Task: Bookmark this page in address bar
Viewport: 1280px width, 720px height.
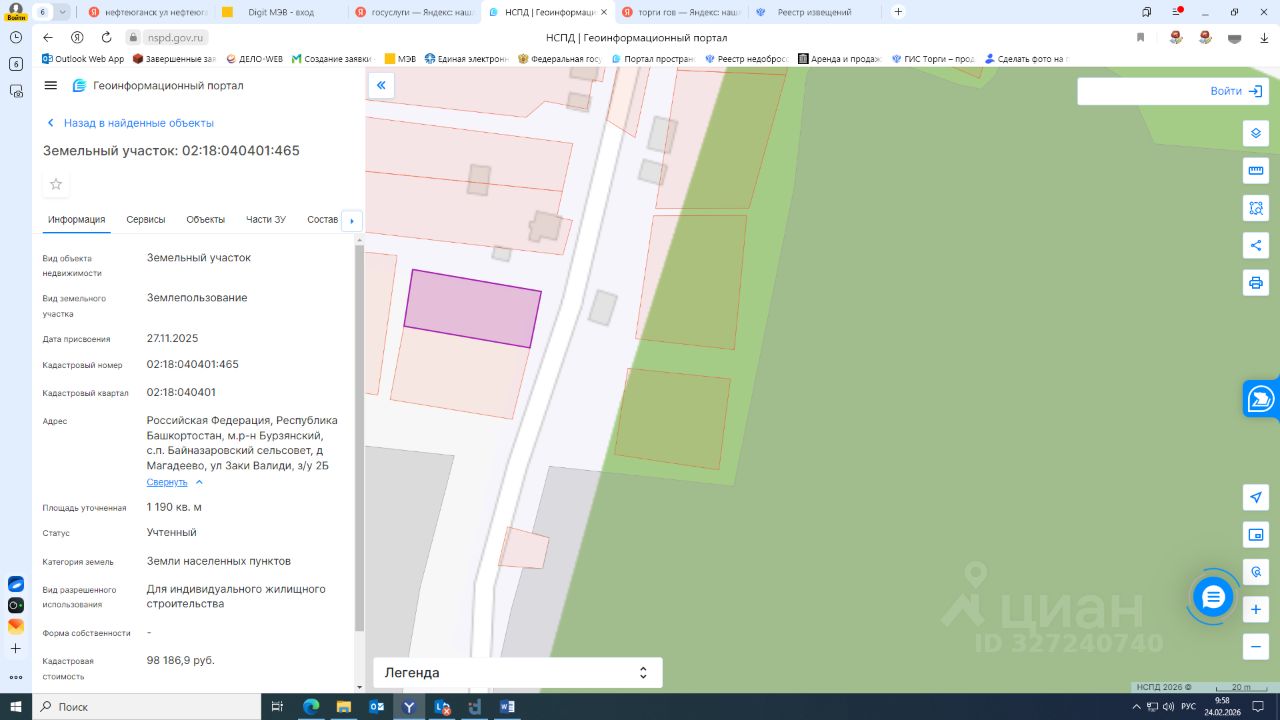Action: [1140, 37]
